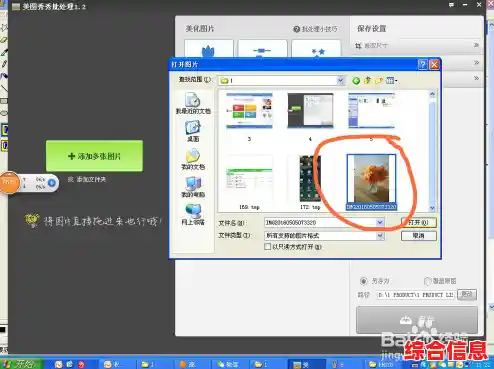
Task: Click the 取消 cancel button
Action: (419, 236)
